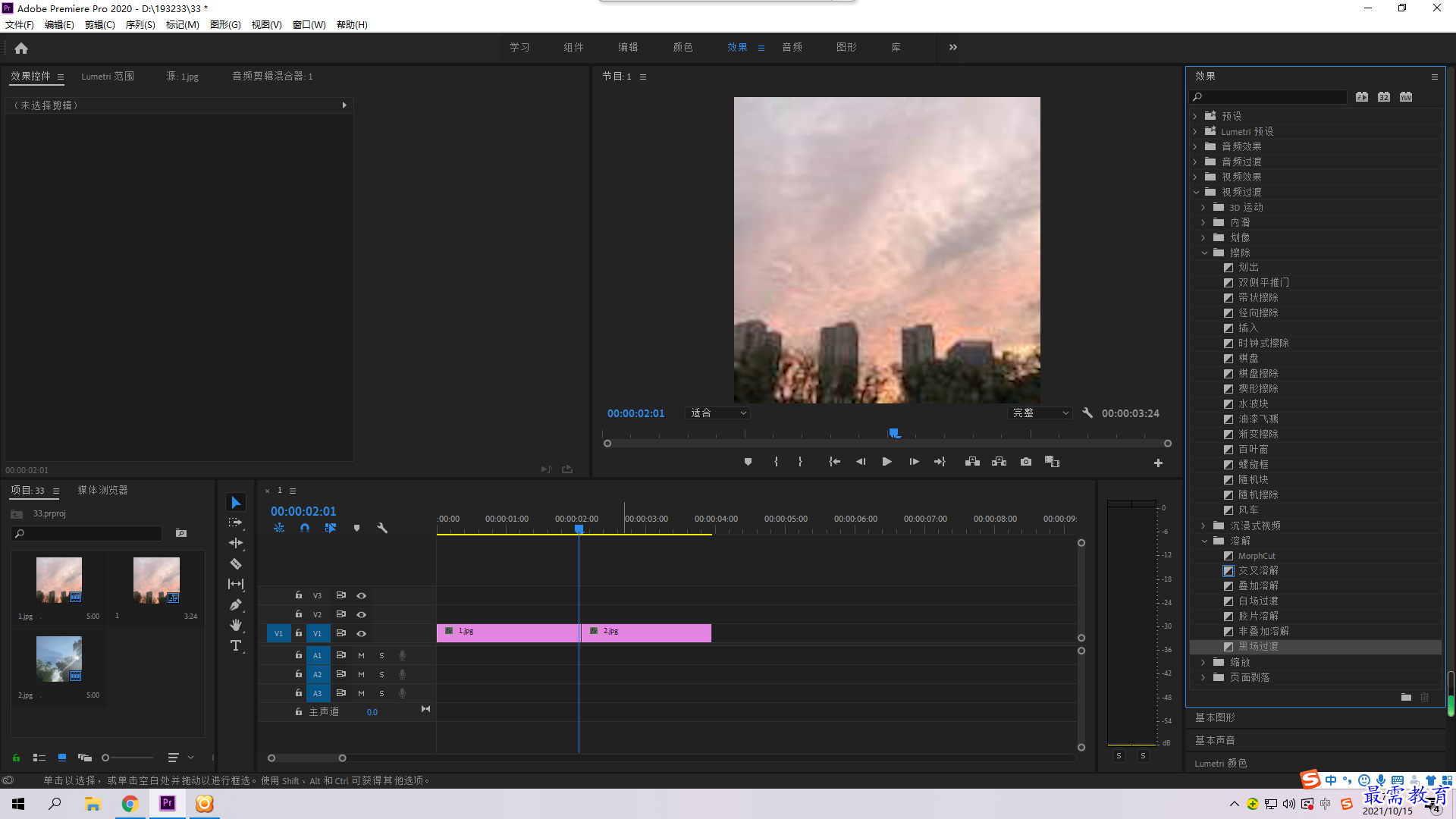Click the Extract button
Screen dimensions: 1456x819
tap(999, 462)
